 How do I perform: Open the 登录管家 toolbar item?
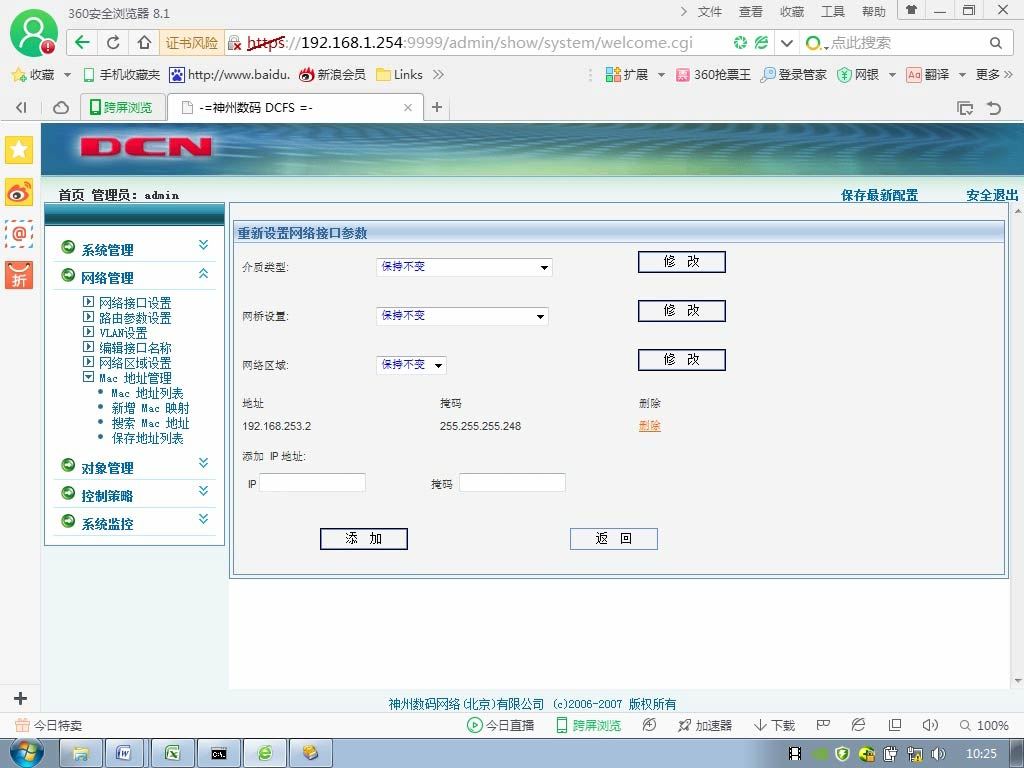click(x=793, y=75)
